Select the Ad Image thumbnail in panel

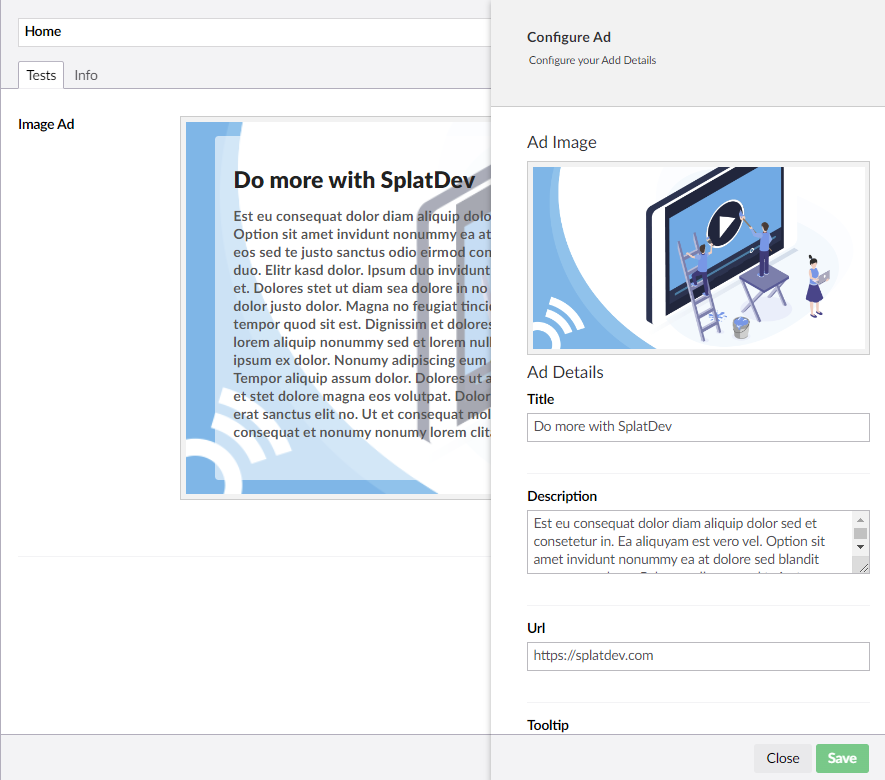click(x=697, y=258)
